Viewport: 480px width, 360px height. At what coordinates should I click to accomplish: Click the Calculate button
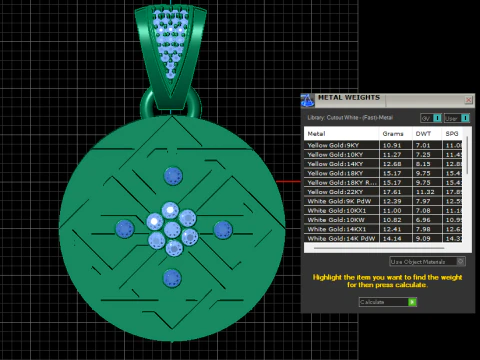point(388,302)
